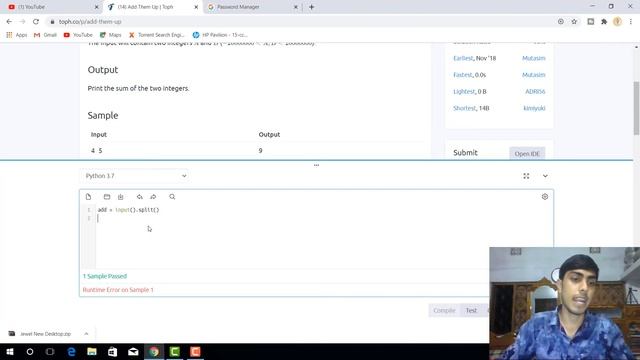Launch Microsoft Edge from taskbar
The width and height of the screenshot is (640, 360).
pos(71,352)
